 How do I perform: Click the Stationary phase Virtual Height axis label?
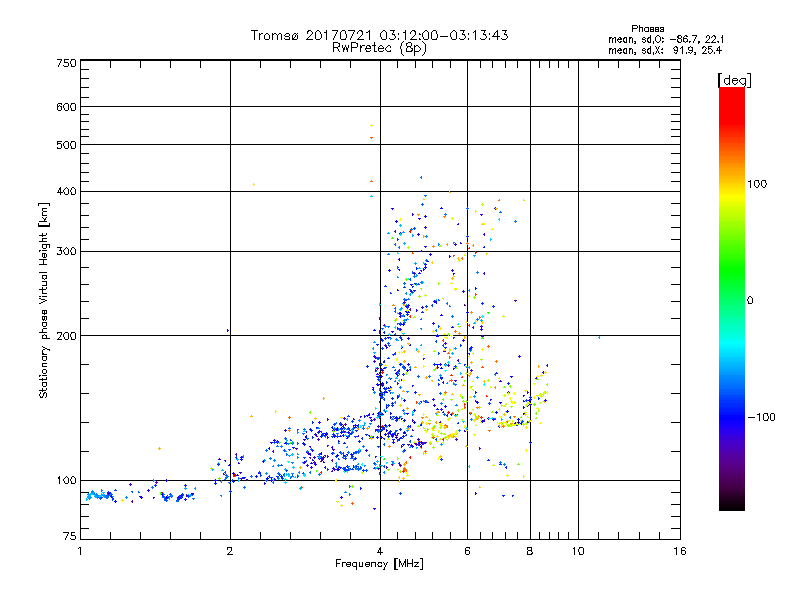(44, 300)
